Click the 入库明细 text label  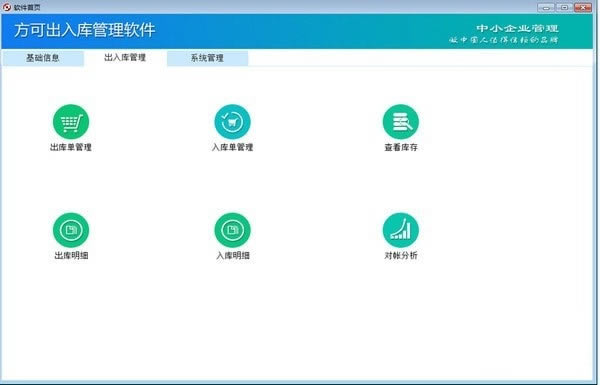point(233,256)
